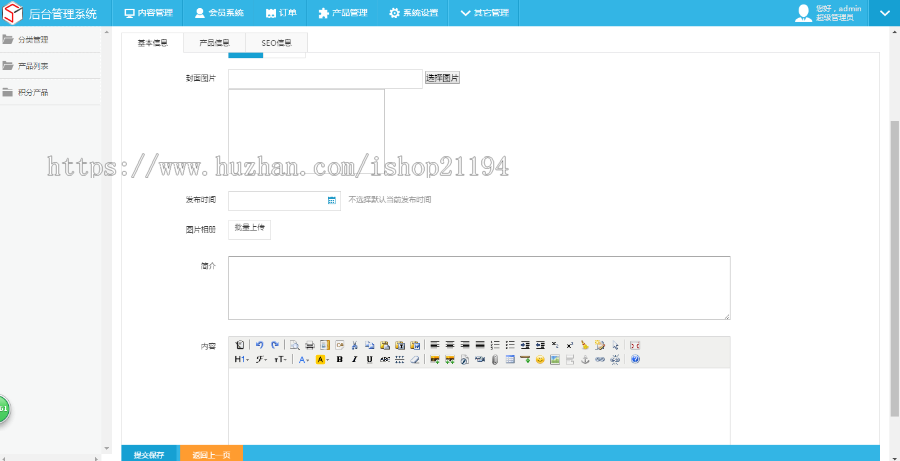The width and height of the screenshot is (900, 461).
Task: Open the H1 heading format dropdown
Action: [x=242, y=359]
